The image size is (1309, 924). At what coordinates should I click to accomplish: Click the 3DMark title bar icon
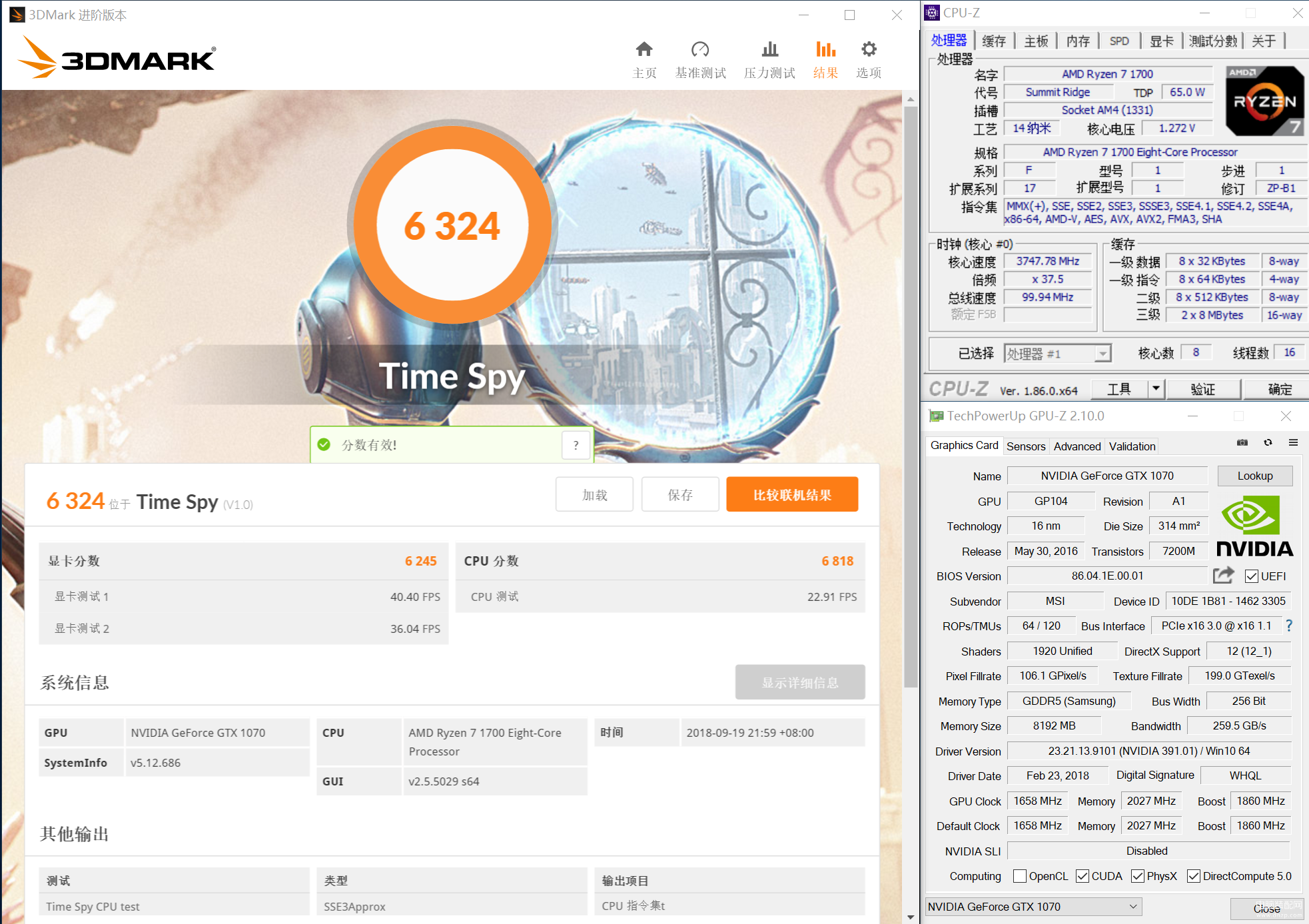click(17, 15)
